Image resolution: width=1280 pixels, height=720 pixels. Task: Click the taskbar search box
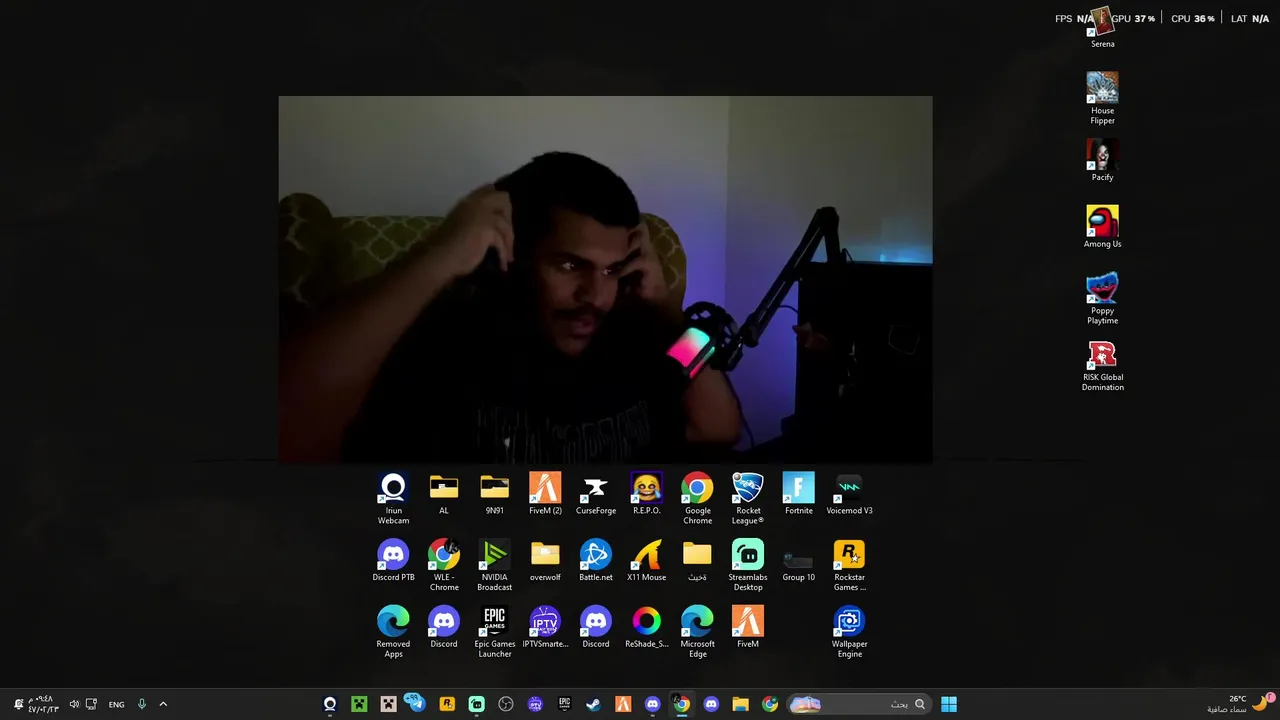(859, 704)
